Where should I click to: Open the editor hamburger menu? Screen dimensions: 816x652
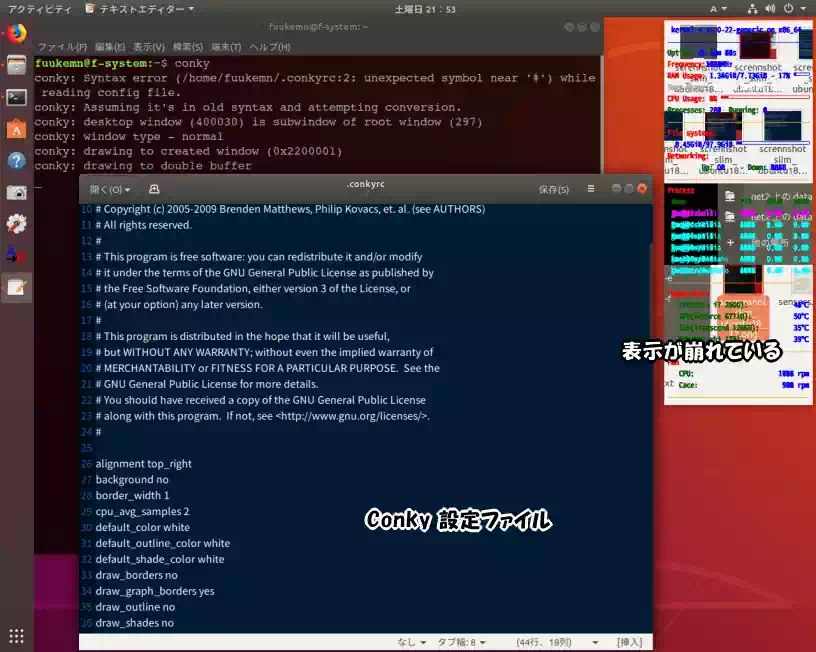point(591,189)
